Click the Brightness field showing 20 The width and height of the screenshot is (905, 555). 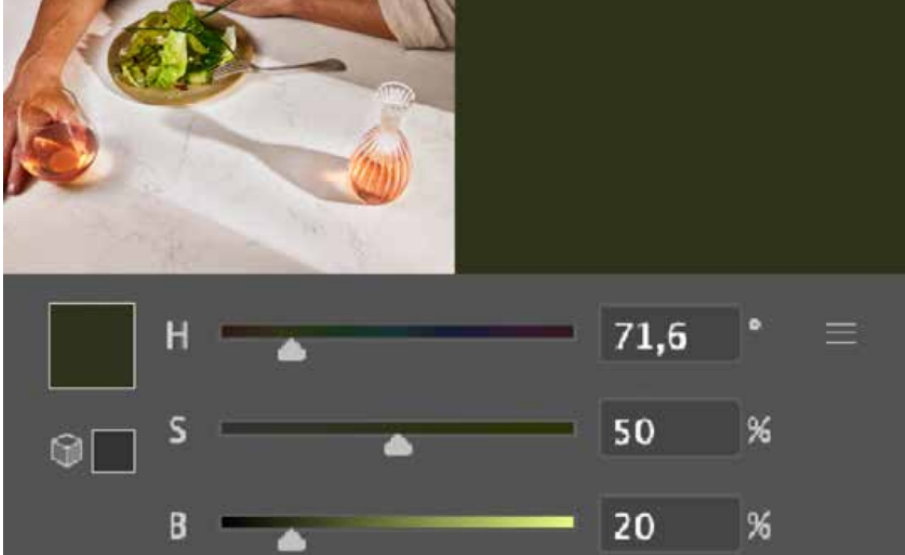click(670, 524)
